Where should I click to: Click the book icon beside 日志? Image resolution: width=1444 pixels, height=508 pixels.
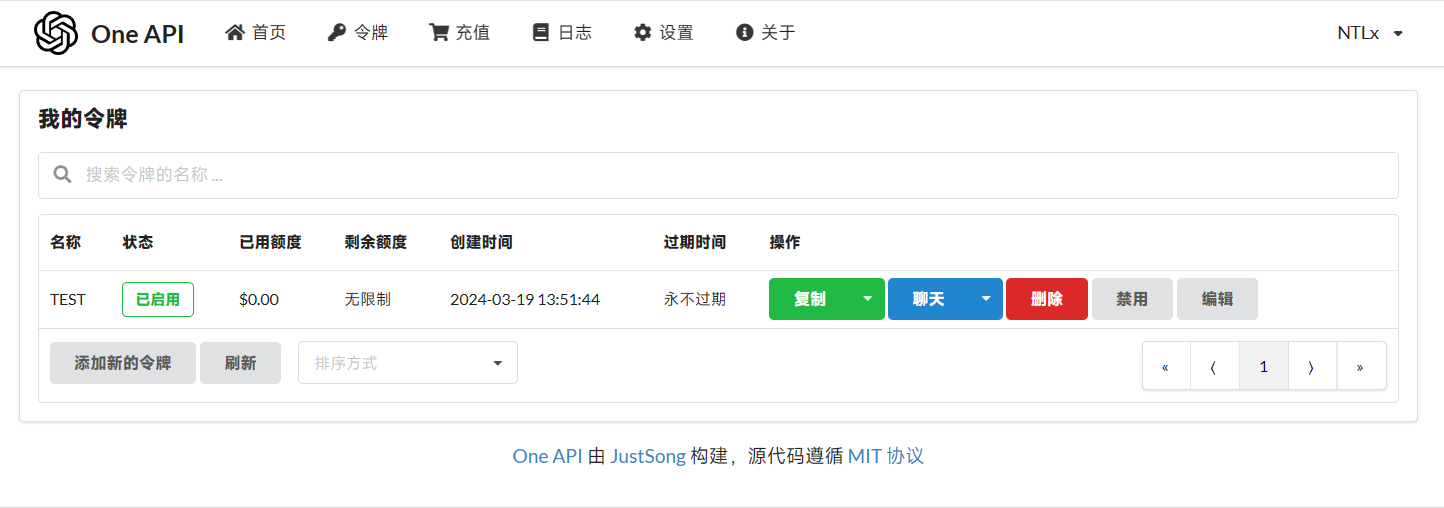click(541, 33)
